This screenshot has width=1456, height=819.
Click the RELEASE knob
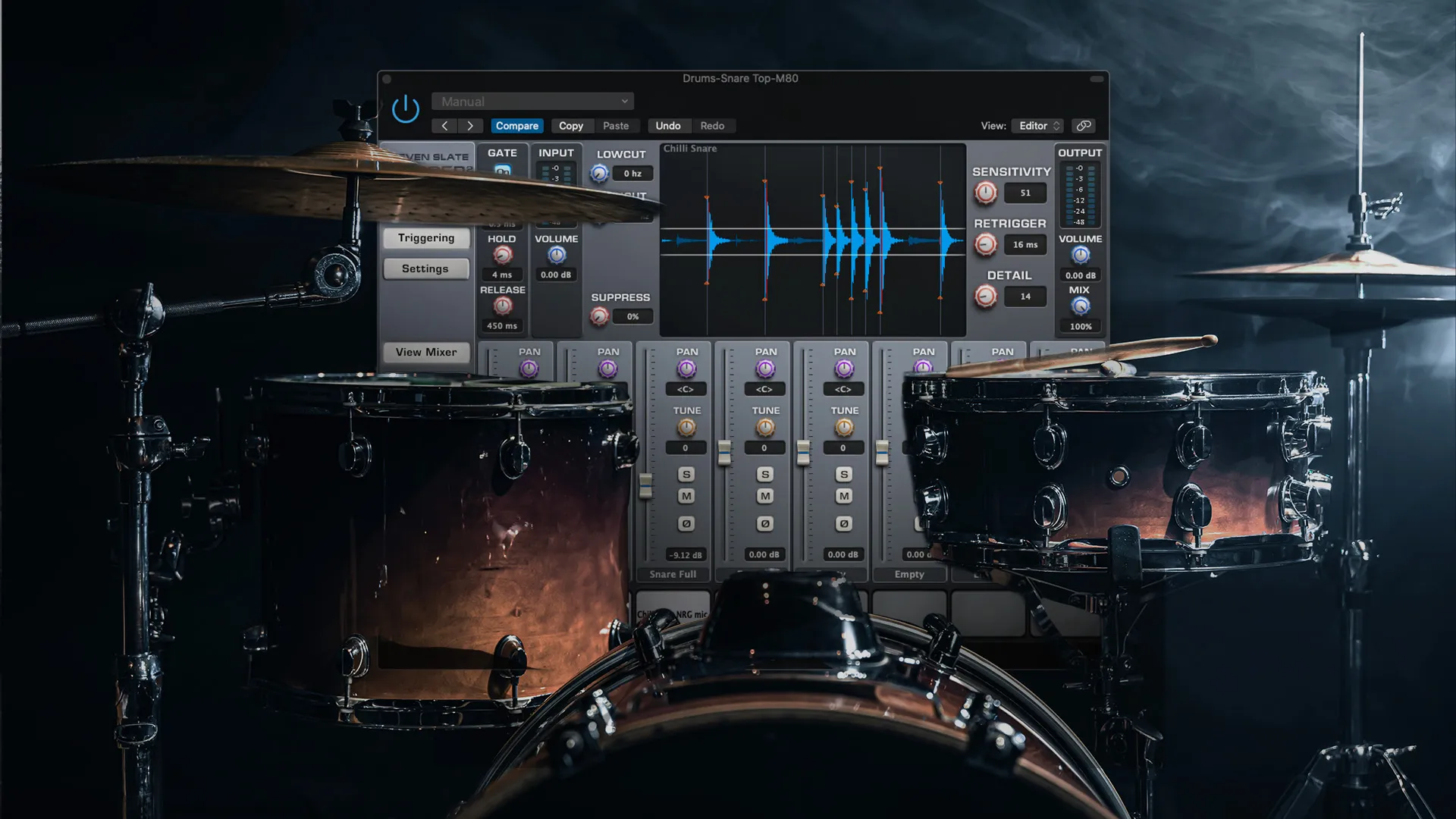click(x=502, y=306)
